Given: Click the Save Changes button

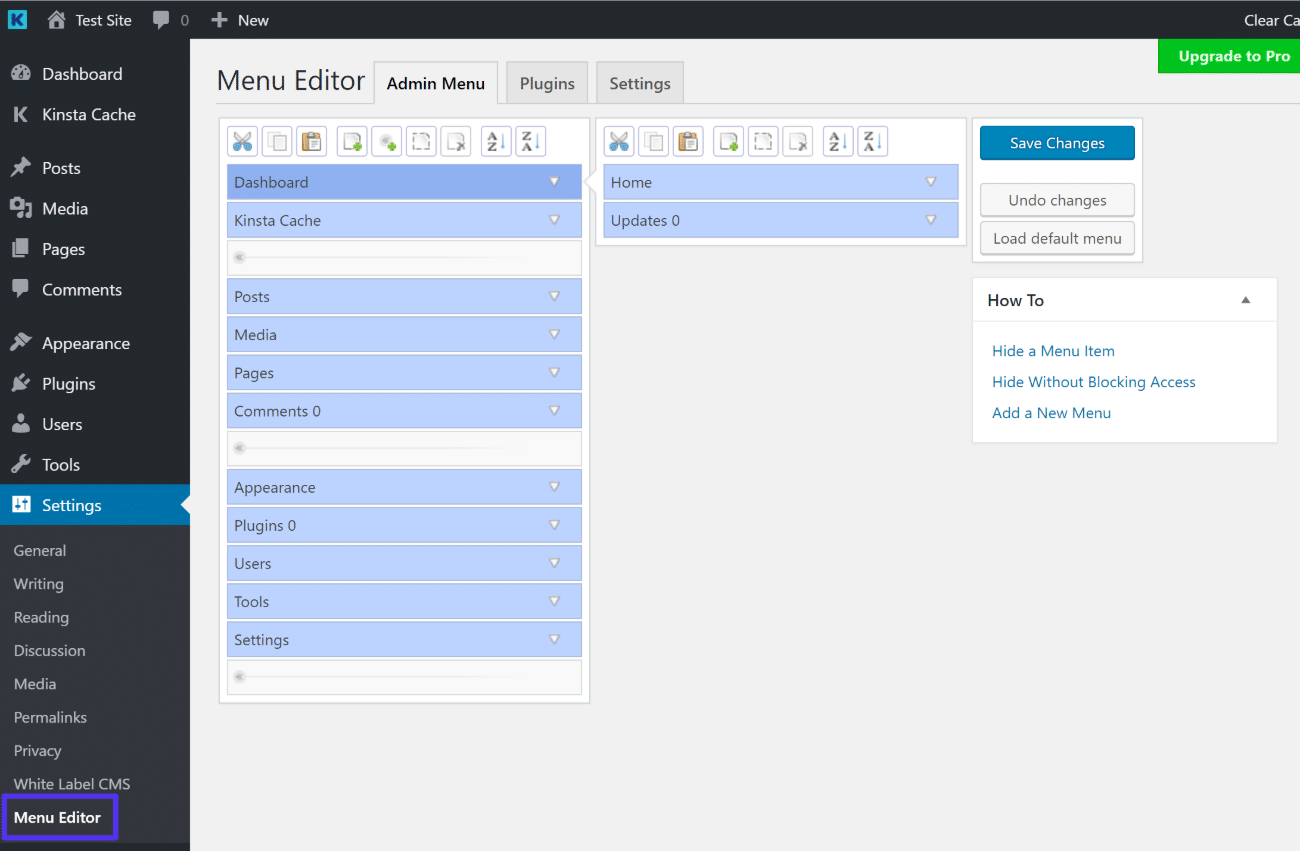Looking at the screenshot, I should (1057, 143).
